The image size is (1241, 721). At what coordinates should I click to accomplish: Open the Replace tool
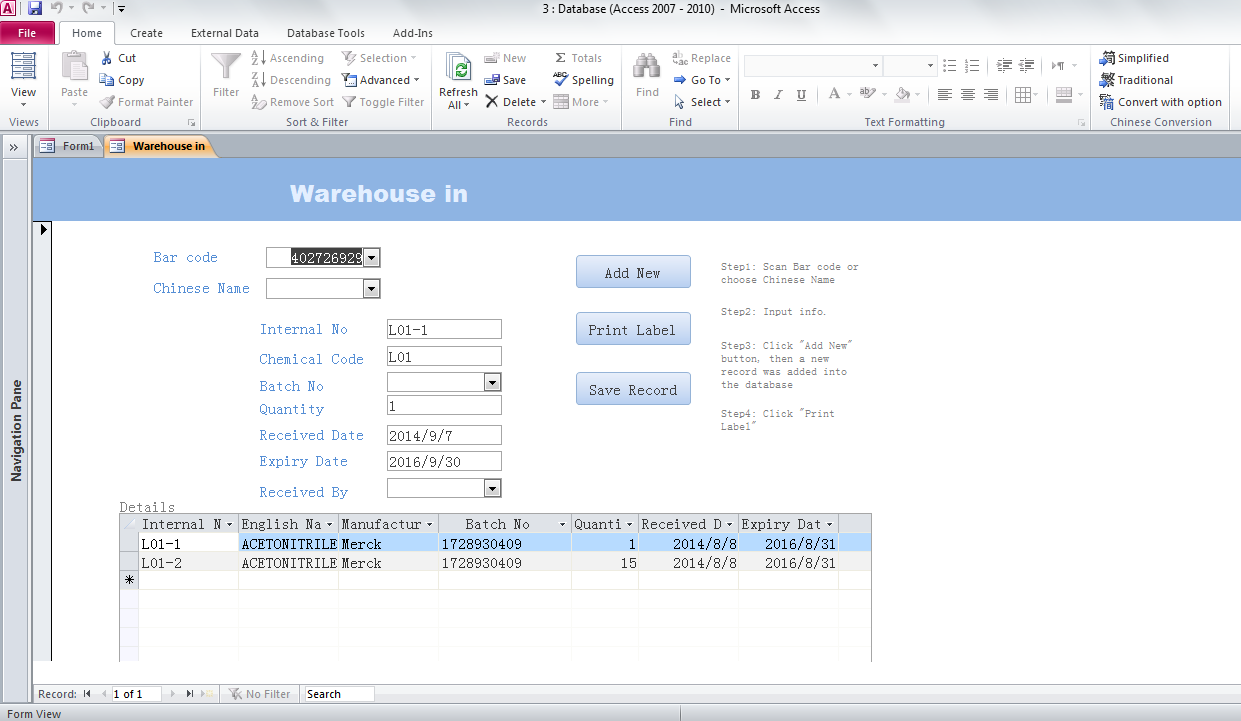click(702, 58)
